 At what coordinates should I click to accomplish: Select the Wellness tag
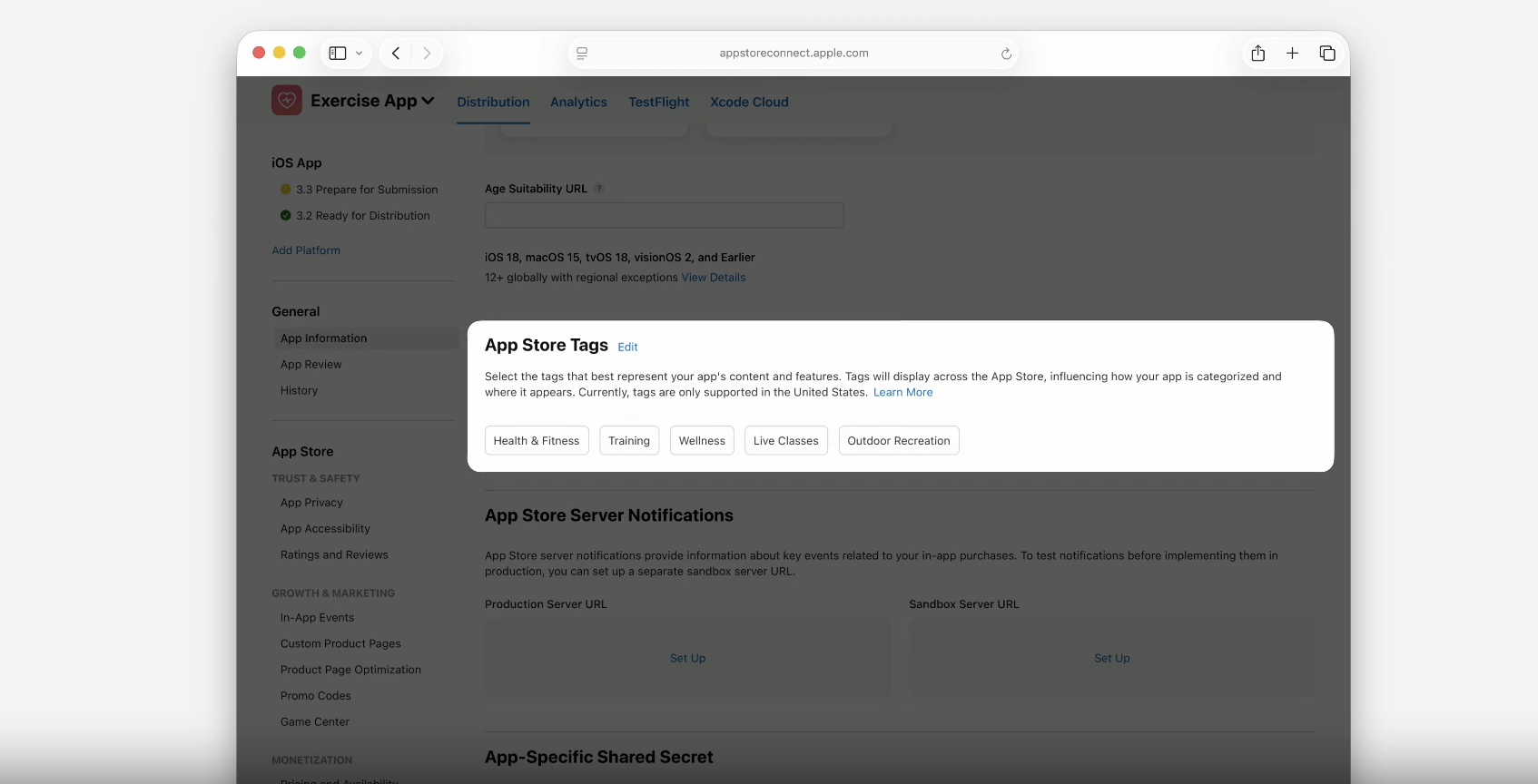pyautogui.click(x=702, y=441)
